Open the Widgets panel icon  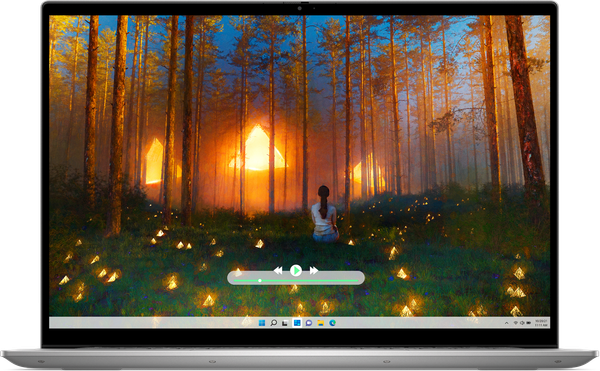point(297,323)
